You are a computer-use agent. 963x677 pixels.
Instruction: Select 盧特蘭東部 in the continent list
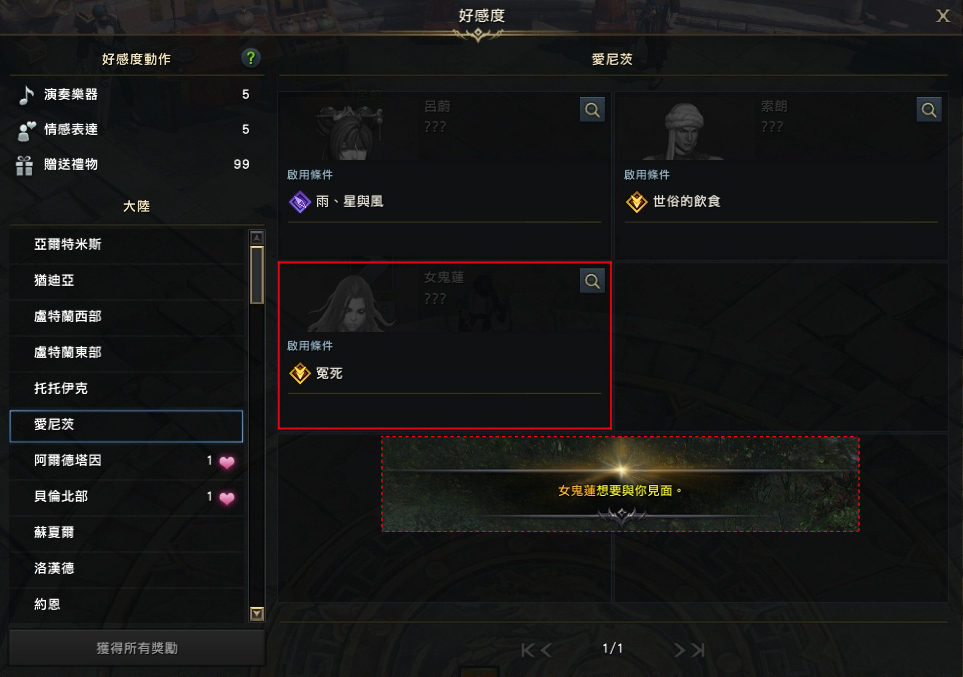pyautogui.click(x=127, y=353)
